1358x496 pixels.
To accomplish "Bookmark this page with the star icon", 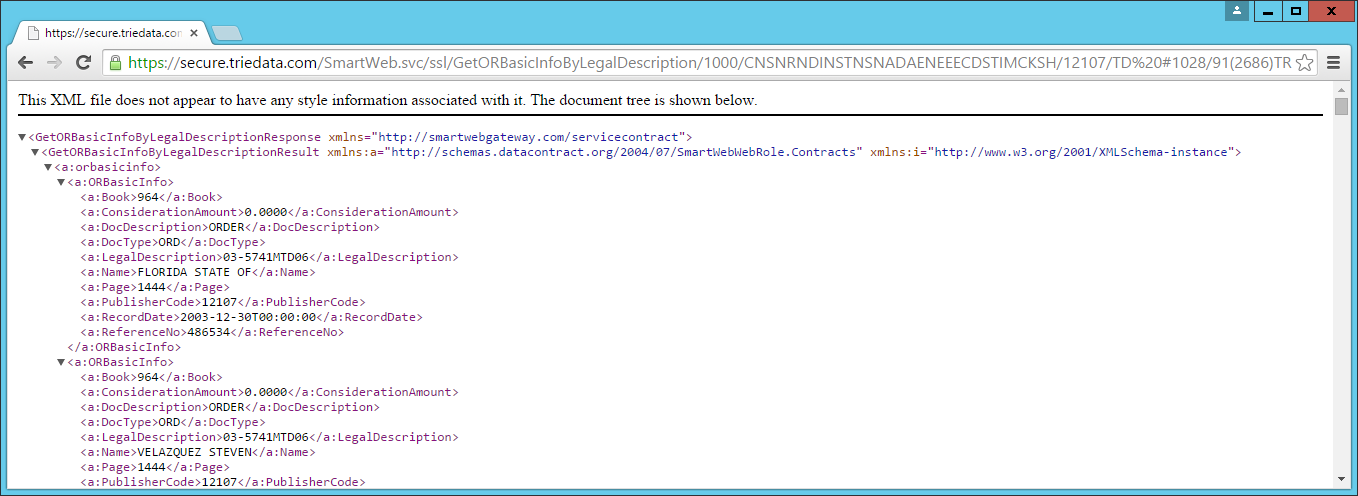I will (1304, 63).
